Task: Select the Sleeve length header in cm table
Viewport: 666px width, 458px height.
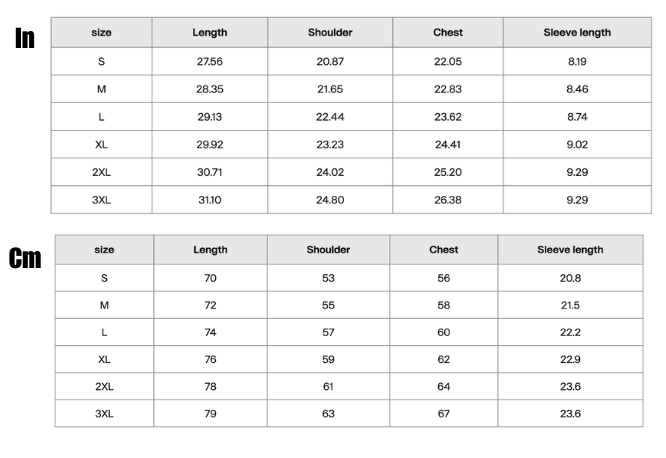Action: click(570, 250)
